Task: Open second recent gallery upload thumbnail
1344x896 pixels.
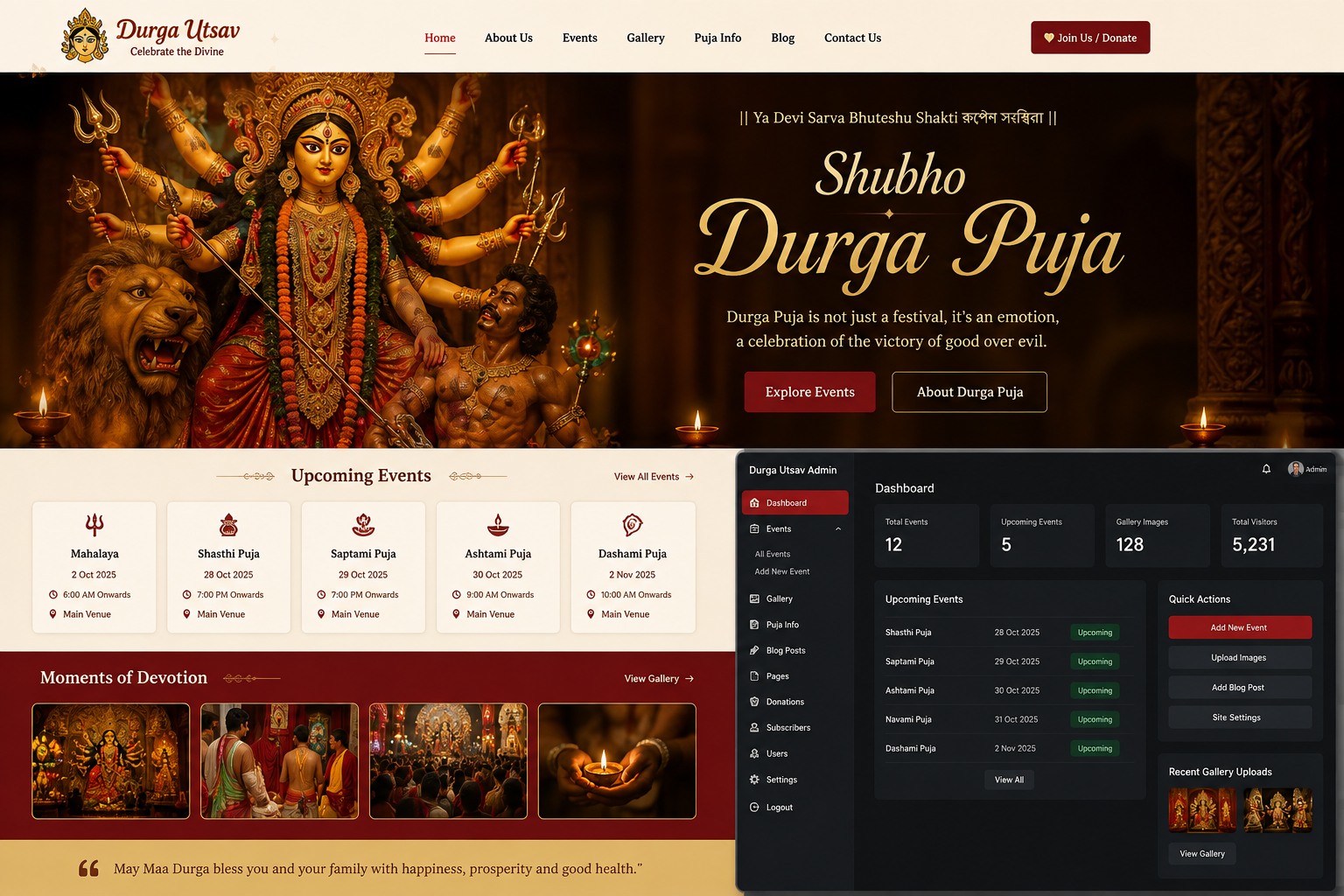Action: [1278, 809]
